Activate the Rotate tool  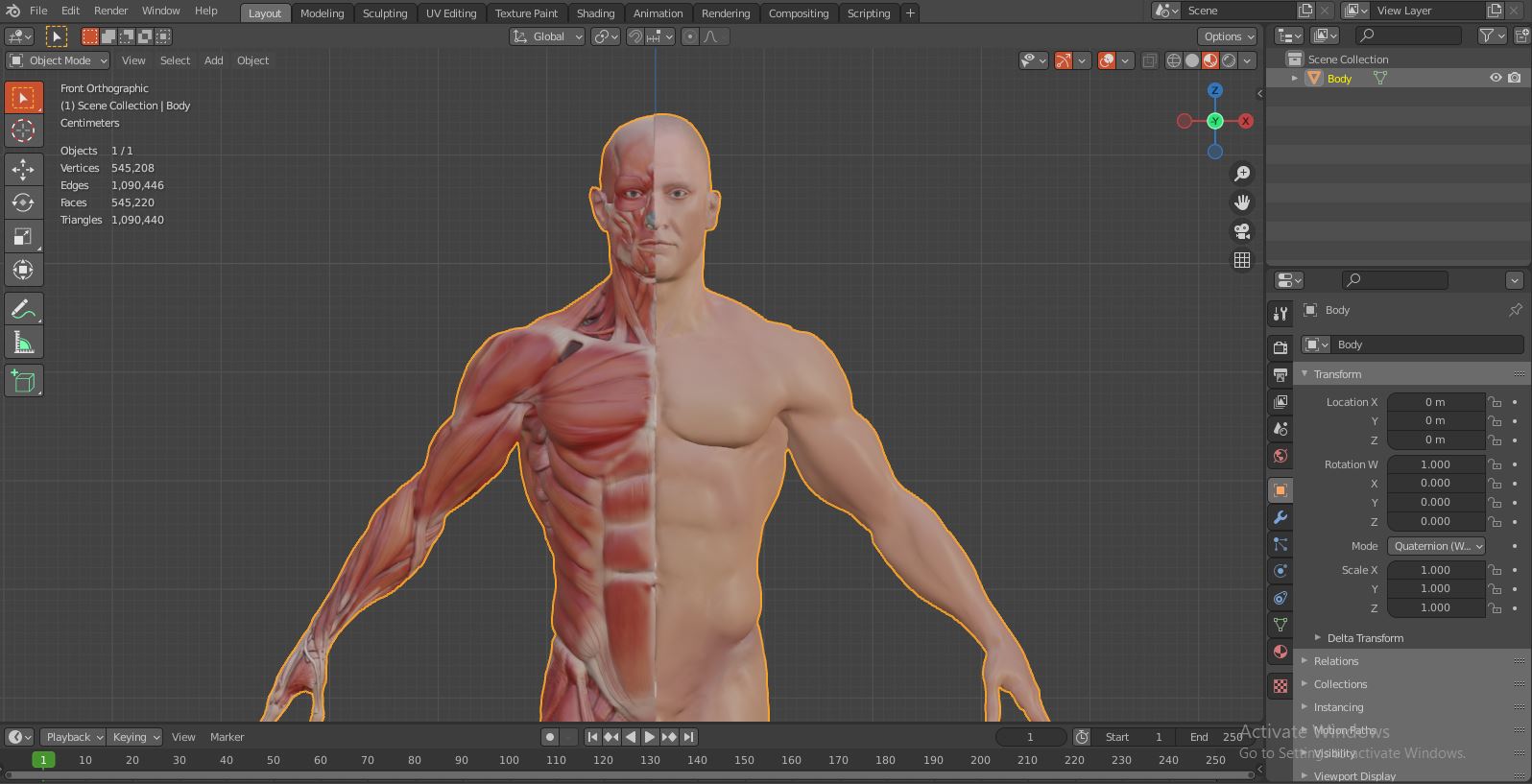(23, 202)
